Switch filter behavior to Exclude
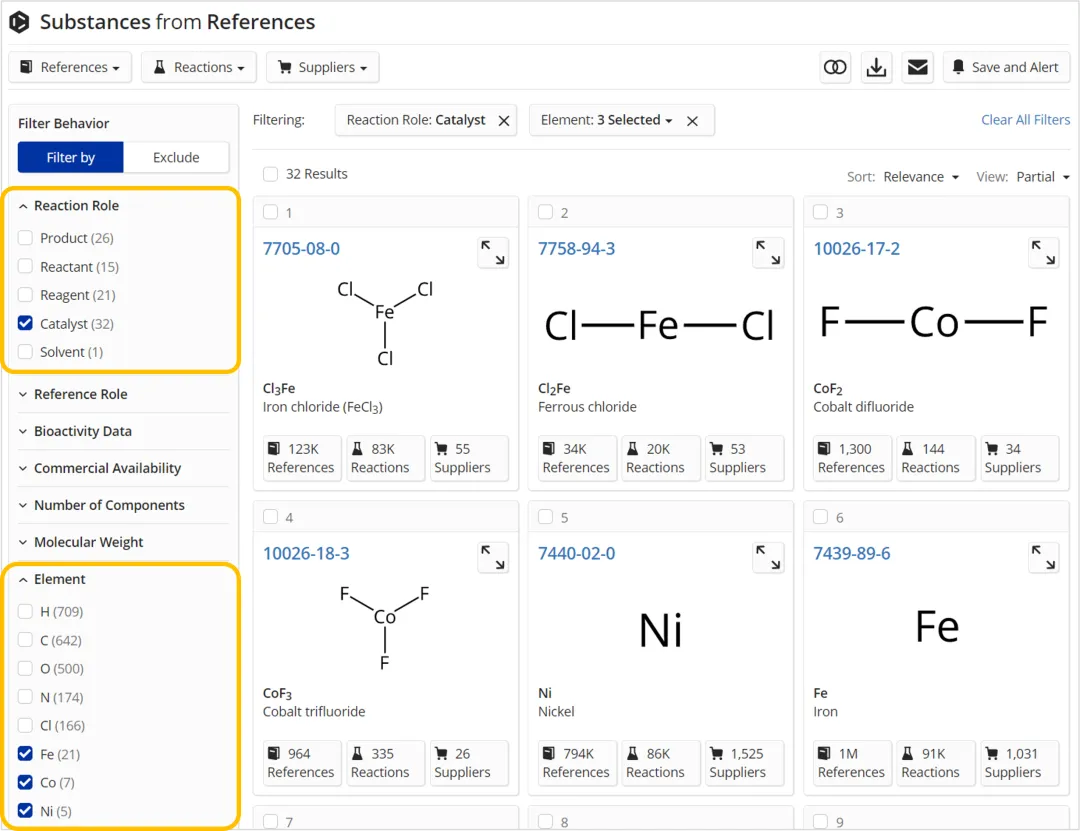This screenshot has height=831, width=1080. [176, 157]
